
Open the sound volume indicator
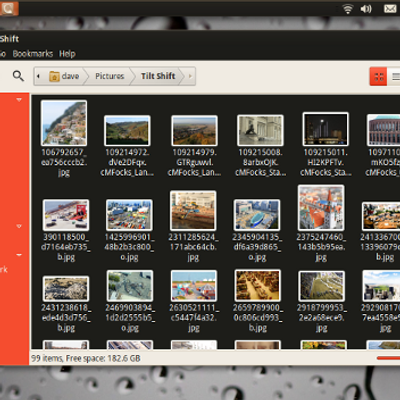366,9
